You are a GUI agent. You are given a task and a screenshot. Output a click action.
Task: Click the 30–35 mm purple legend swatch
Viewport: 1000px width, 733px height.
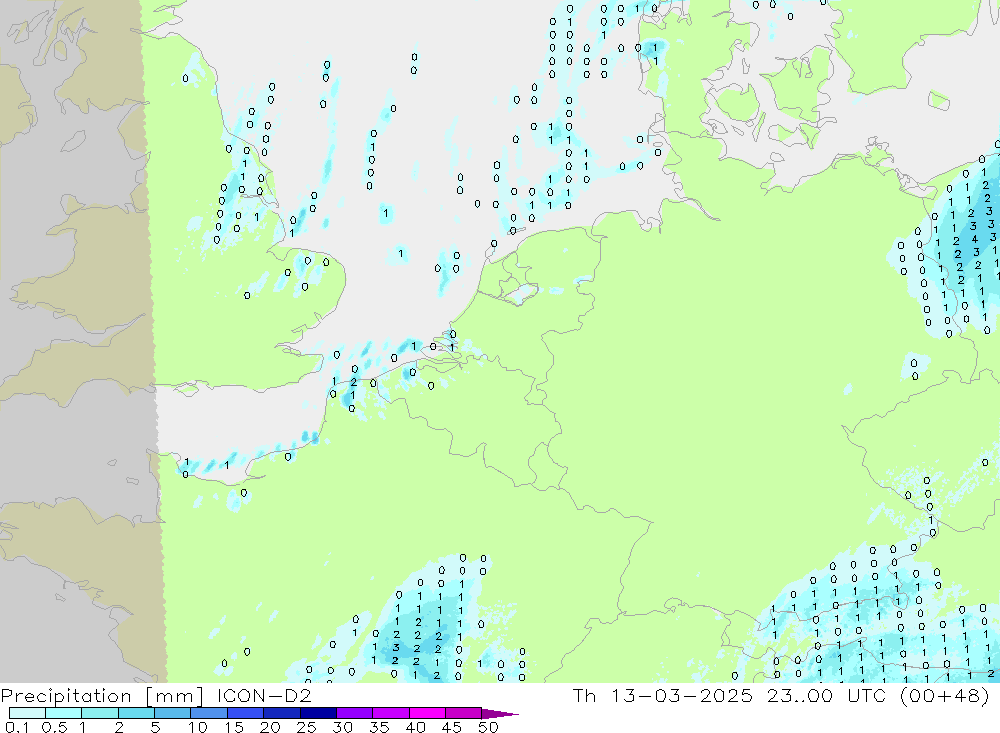click(x=354, y=713)
